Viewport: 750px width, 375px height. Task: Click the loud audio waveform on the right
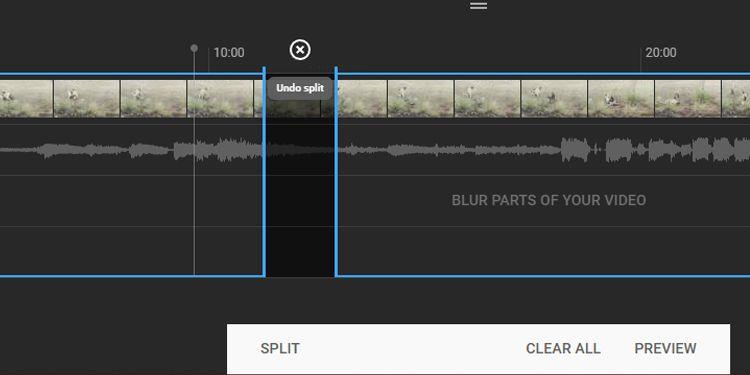(x=655, y=150)
